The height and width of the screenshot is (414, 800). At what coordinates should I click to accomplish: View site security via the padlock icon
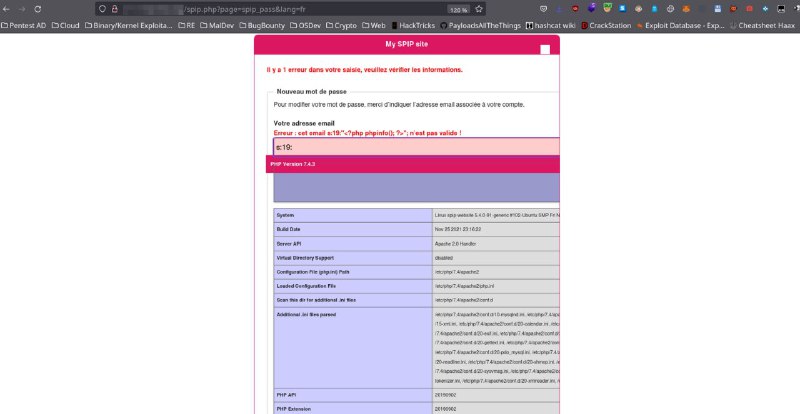point(115,9)
